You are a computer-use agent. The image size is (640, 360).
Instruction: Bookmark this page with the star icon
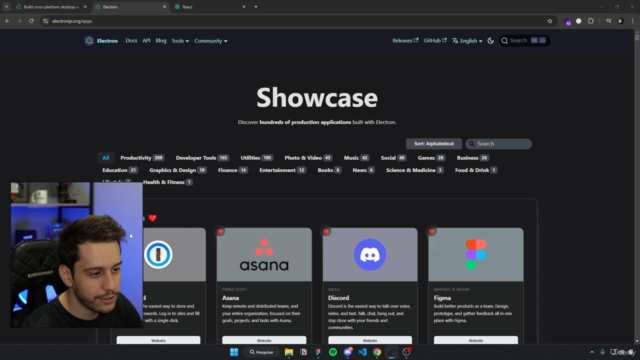pos(550,21)
